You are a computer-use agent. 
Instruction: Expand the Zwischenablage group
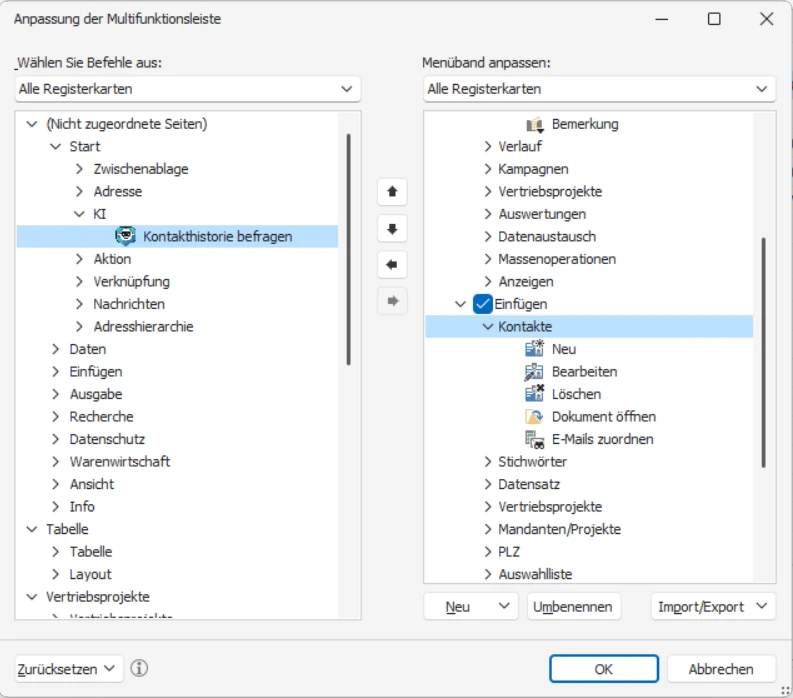(79, 169)
